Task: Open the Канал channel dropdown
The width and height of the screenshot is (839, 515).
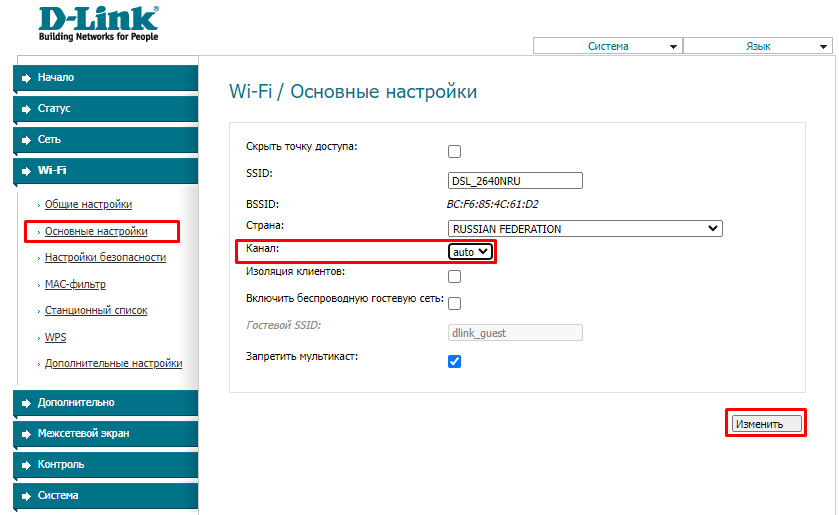Action: (470, 252)
